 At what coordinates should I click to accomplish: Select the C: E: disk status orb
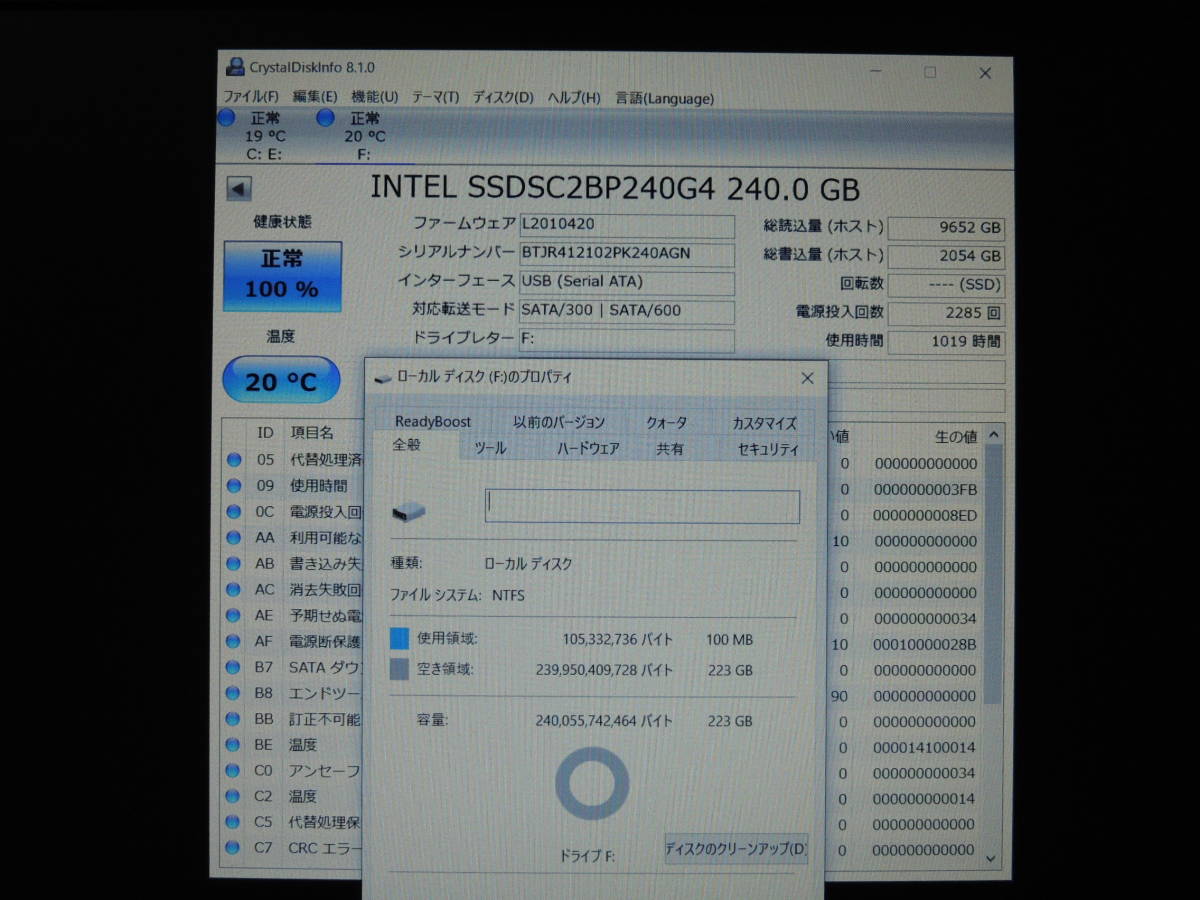click(228, 118)
